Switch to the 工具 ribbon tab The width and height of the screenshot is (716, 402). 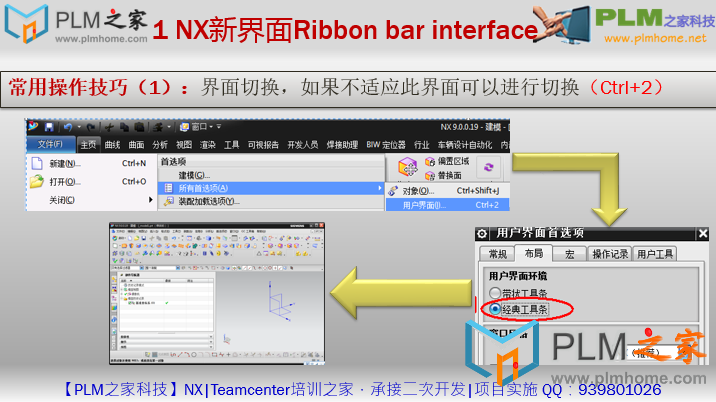pyautogui.click(x=232, y=145)
